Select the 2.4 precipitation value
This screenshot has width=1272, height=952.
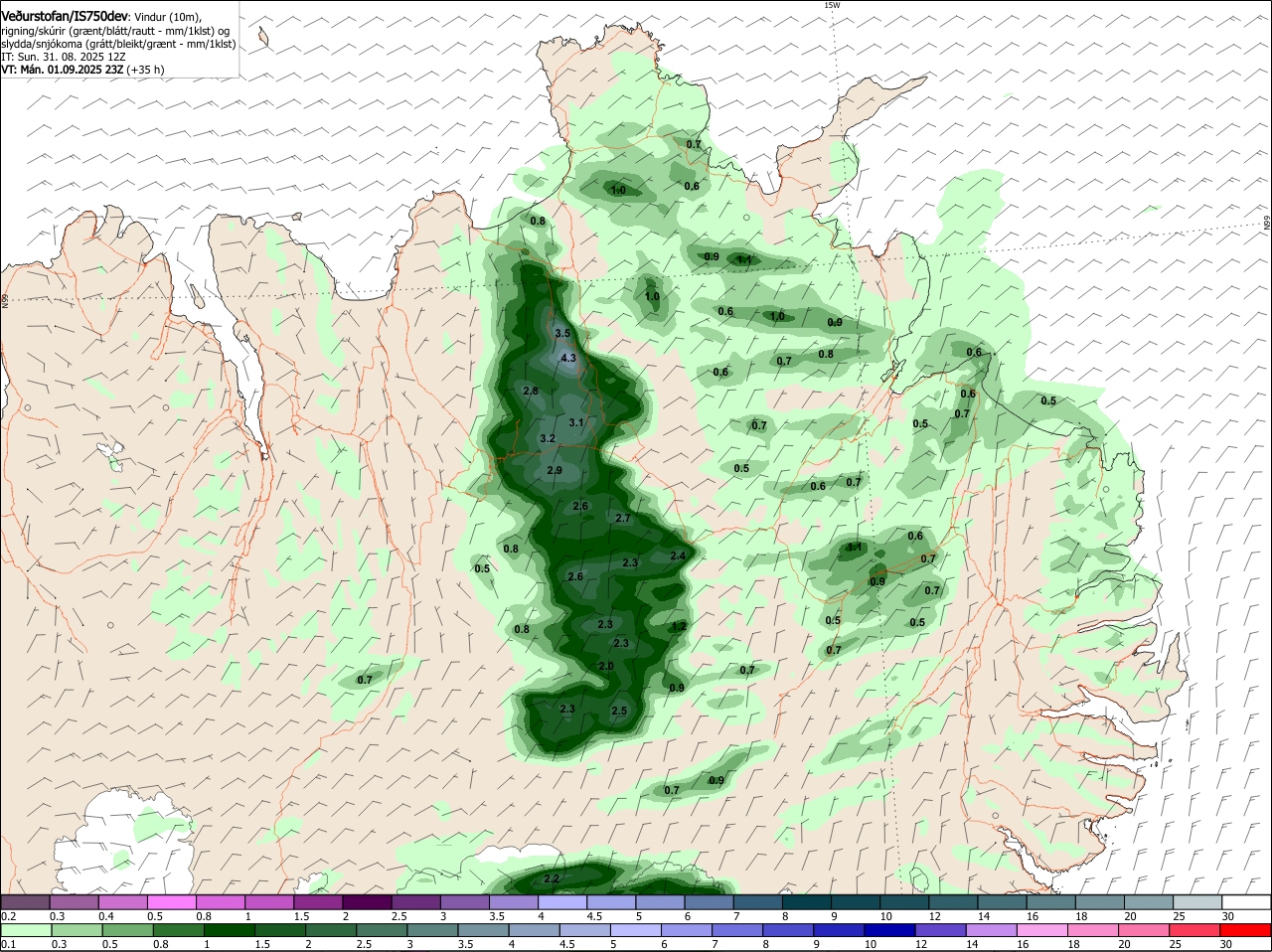678,555
